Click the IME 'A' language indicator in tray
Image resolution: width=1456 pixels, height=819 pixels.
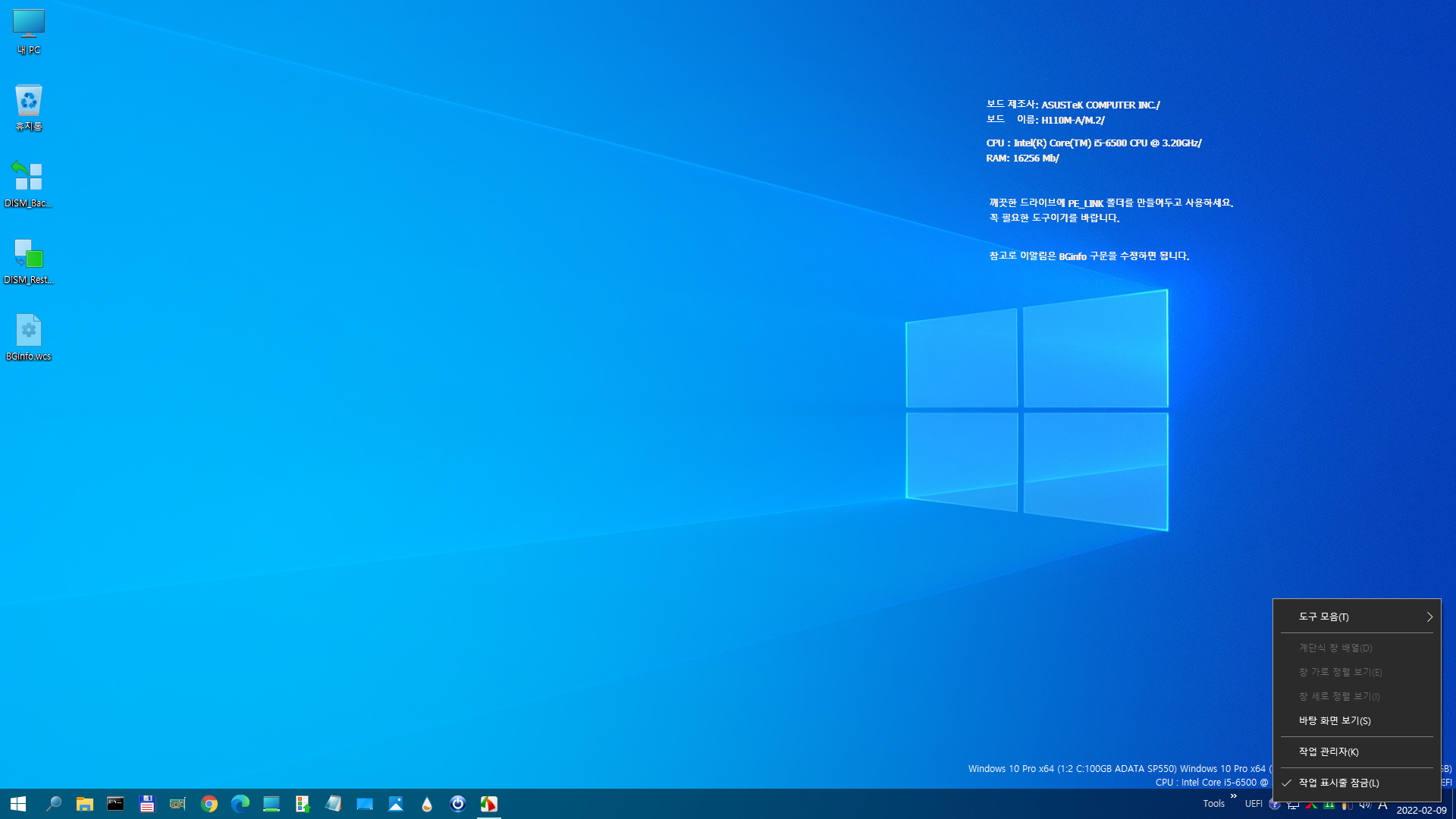click(x=1382, y=805)
